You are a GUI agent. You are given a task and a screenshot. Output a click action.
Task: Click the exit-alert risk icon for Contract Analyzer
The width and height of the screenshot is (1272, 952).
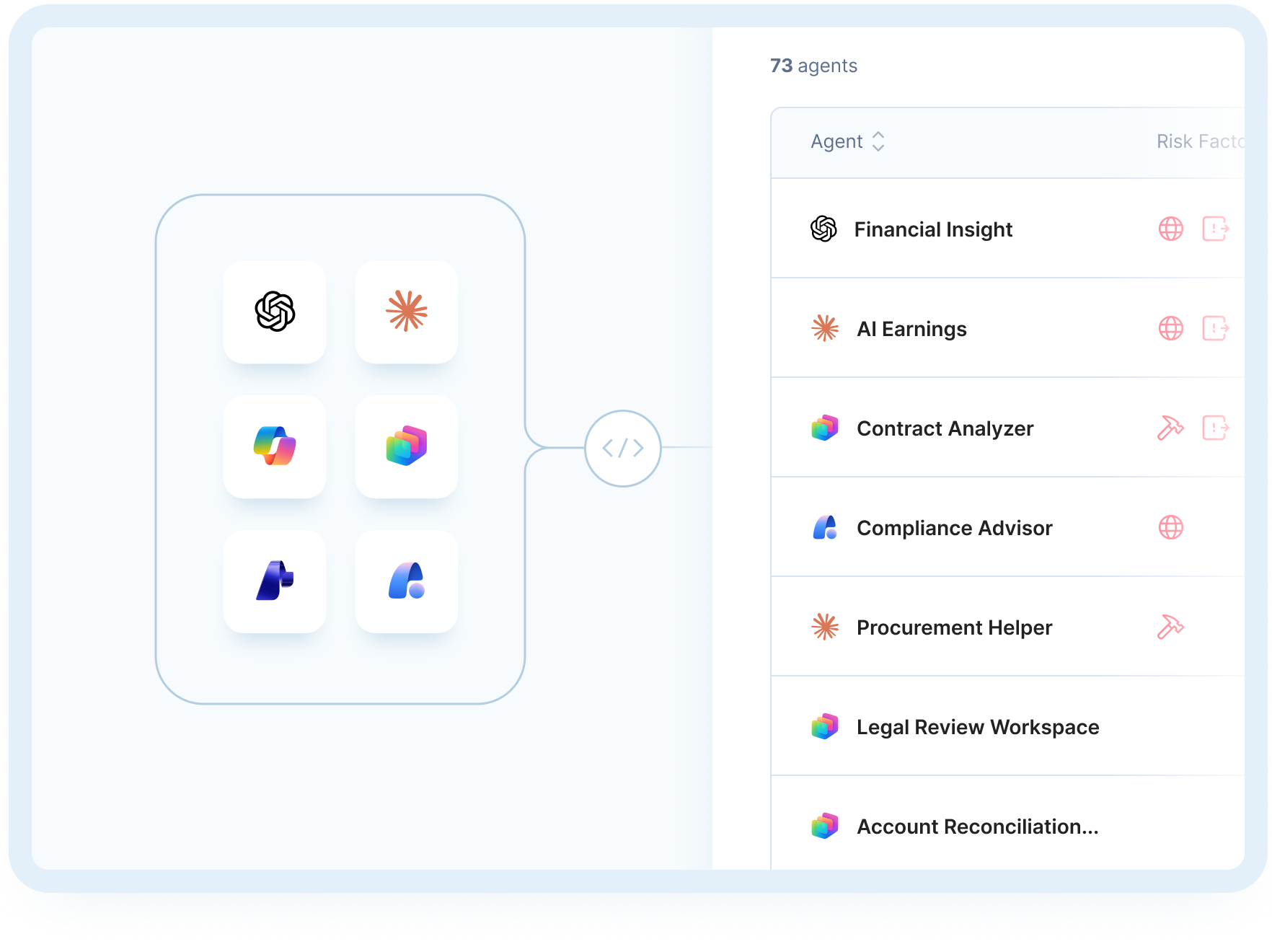1216,428
